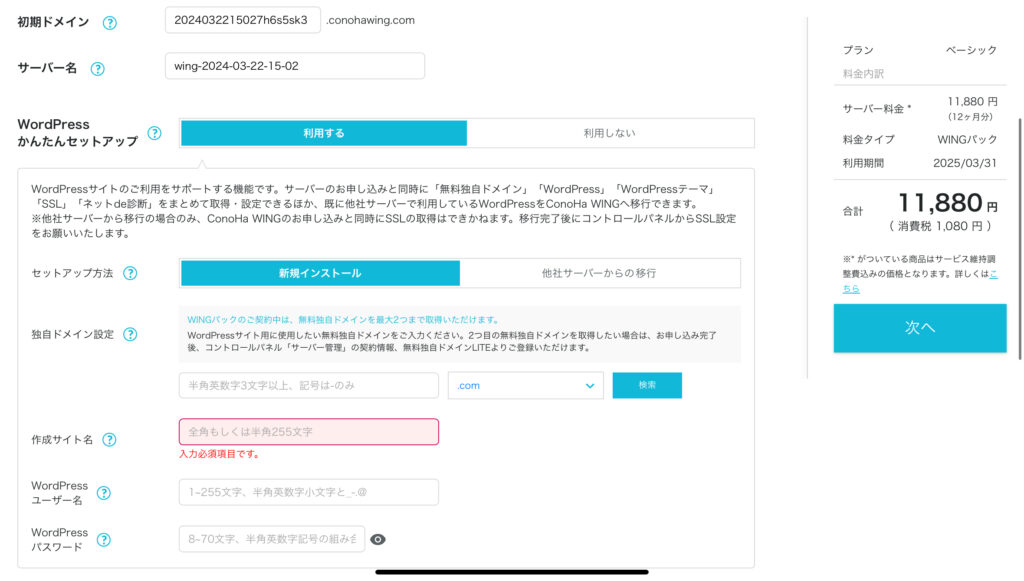The image size is (1024, 581).
Task: Open help icon beside 初期ドメイン
Action: [x=110, y=23]
